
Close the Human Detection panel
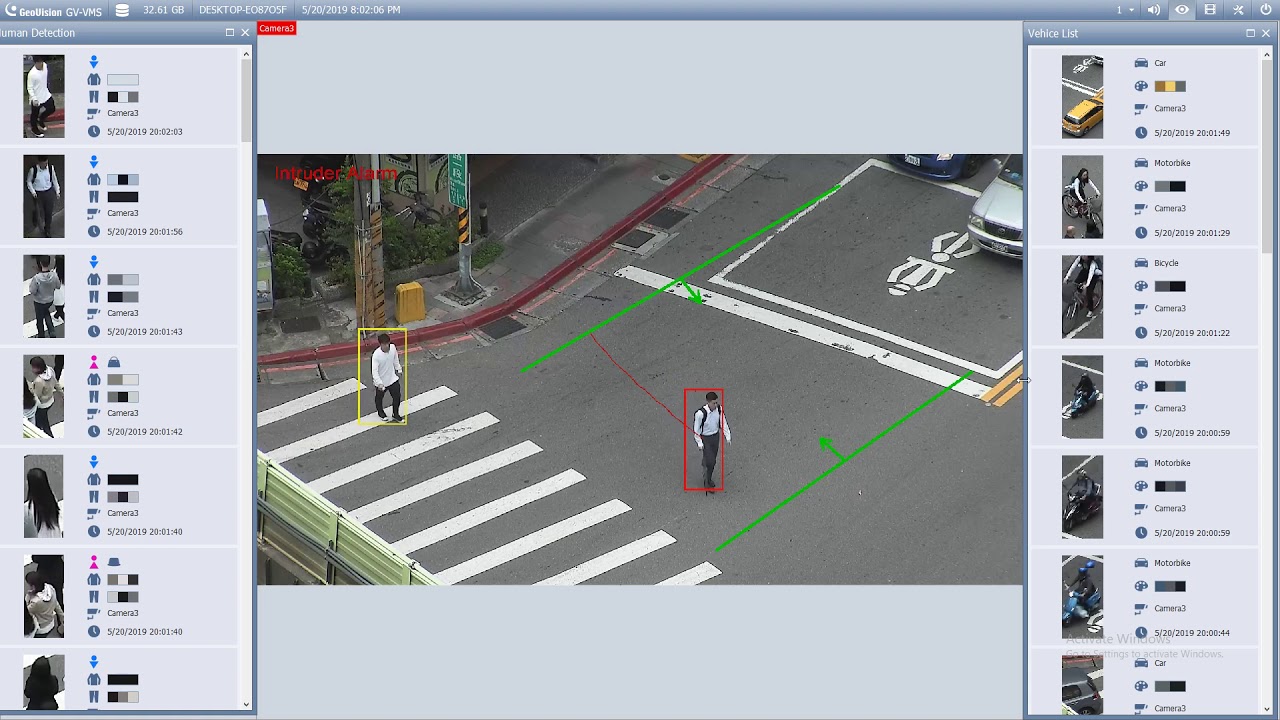tap(245, 33)
